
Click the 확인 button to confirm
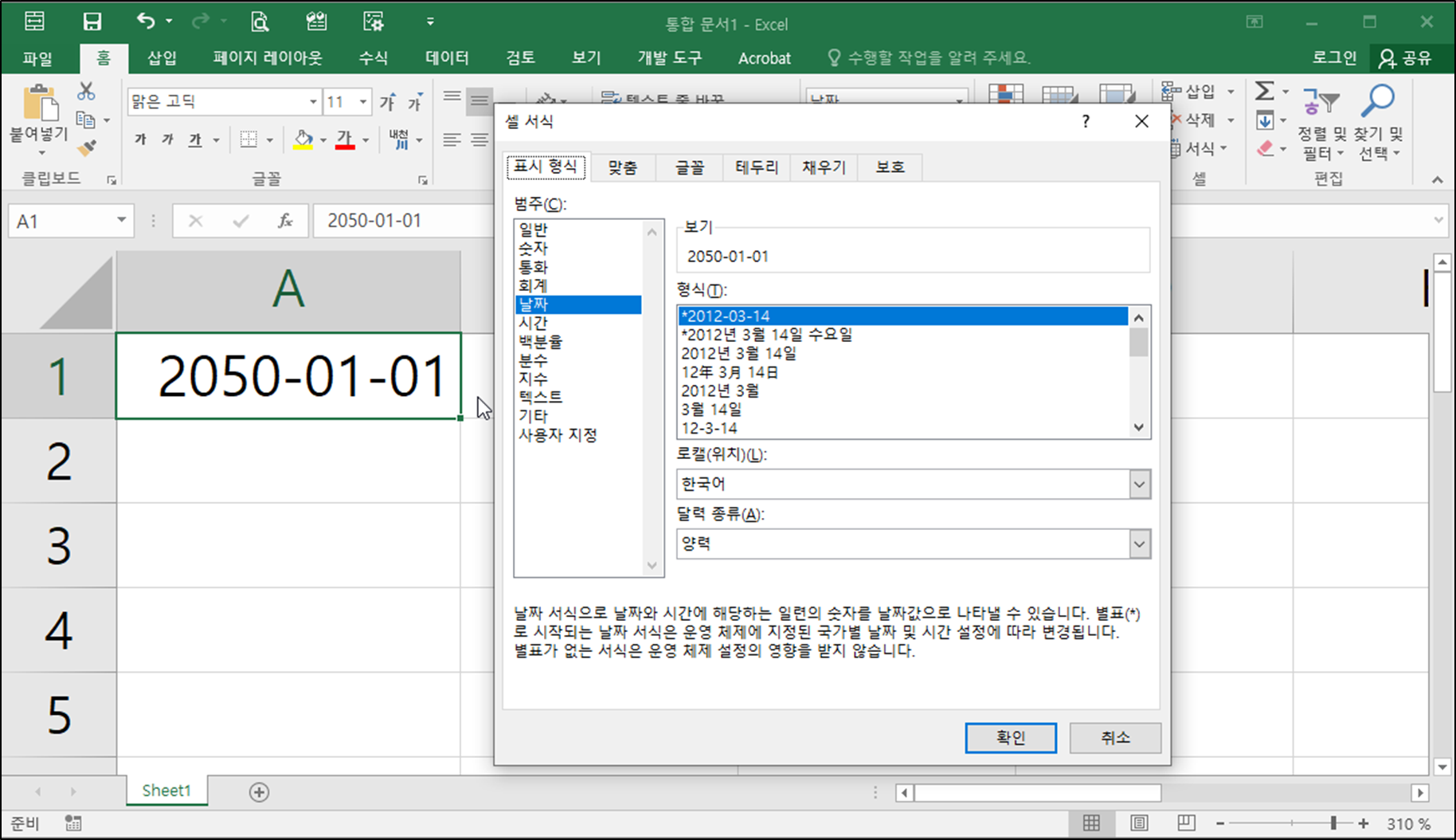[1010, 737]
